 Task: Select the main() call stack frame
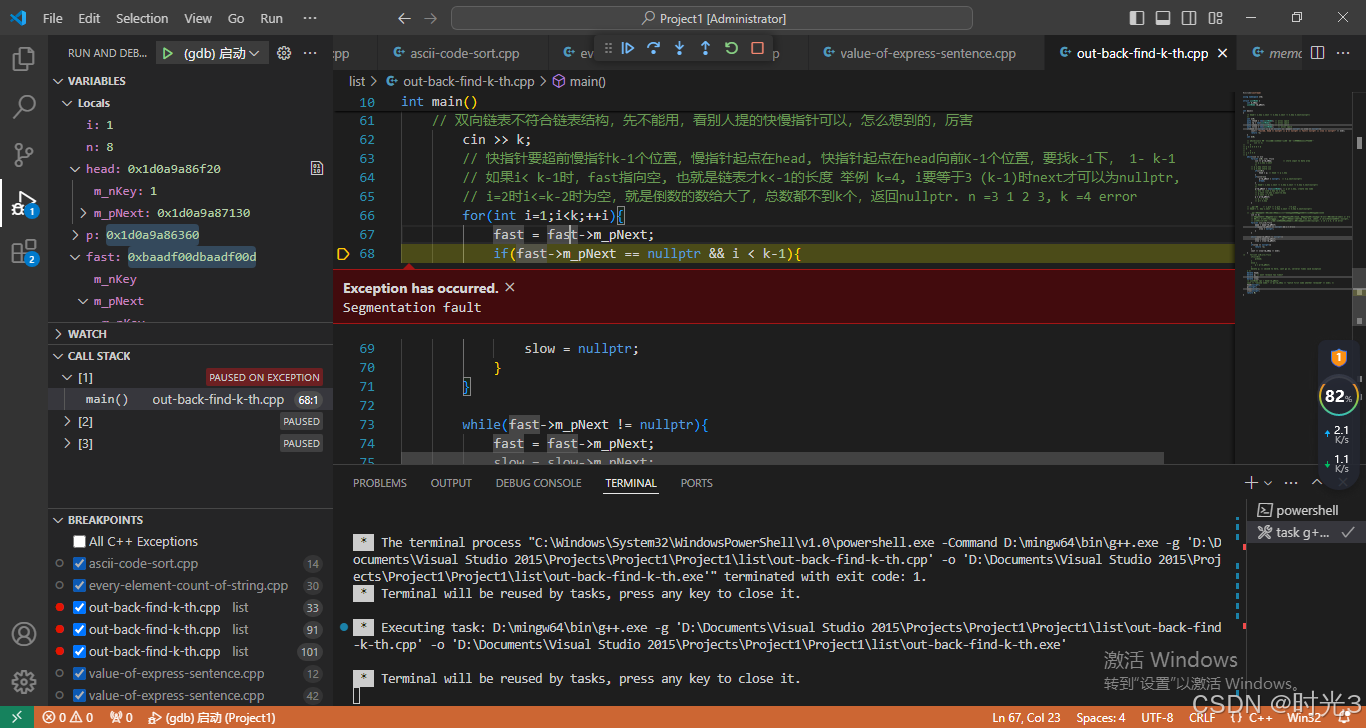point(190,399)
